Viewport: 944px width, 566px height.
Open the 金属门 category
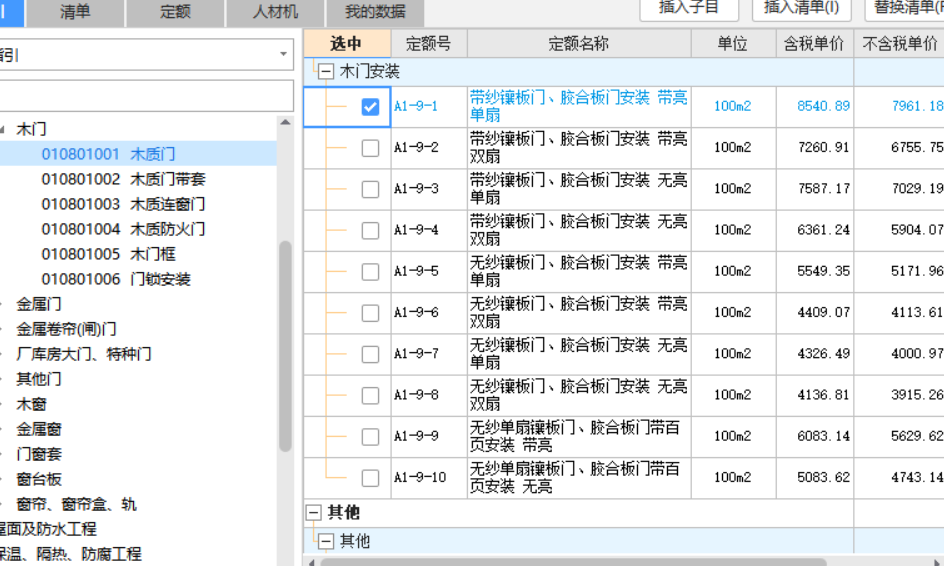click(39, 304)
